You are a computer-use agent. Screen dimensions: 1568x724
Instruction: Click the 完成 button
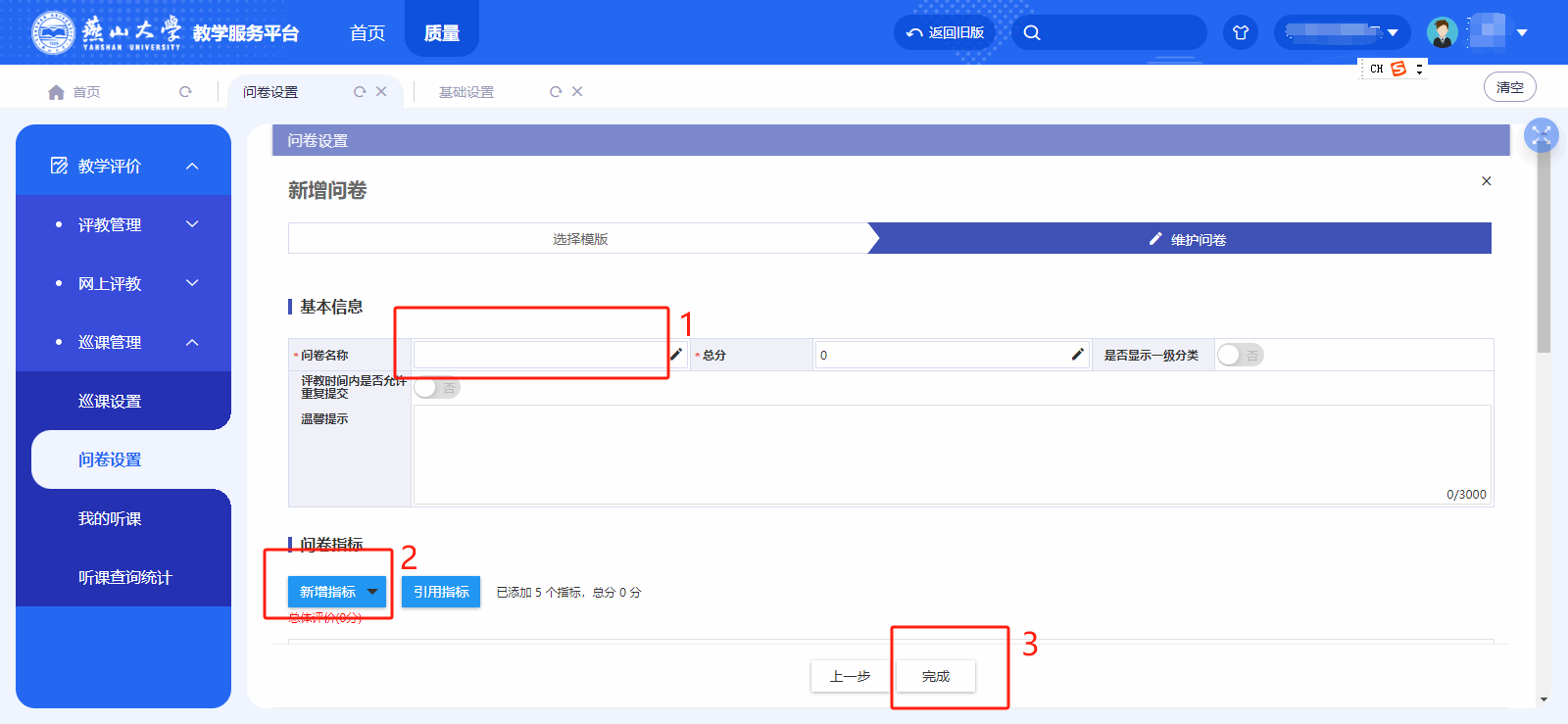click(x=936, y=676)
